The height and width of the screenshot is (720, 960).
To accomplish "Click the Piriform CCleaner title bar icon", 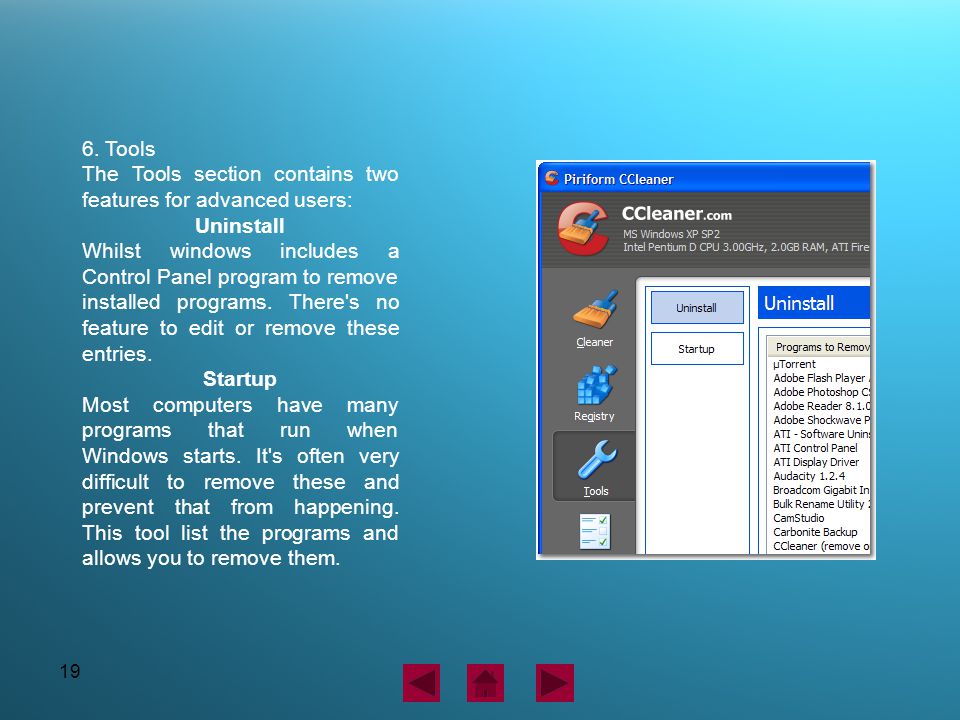I will (552, 178).
